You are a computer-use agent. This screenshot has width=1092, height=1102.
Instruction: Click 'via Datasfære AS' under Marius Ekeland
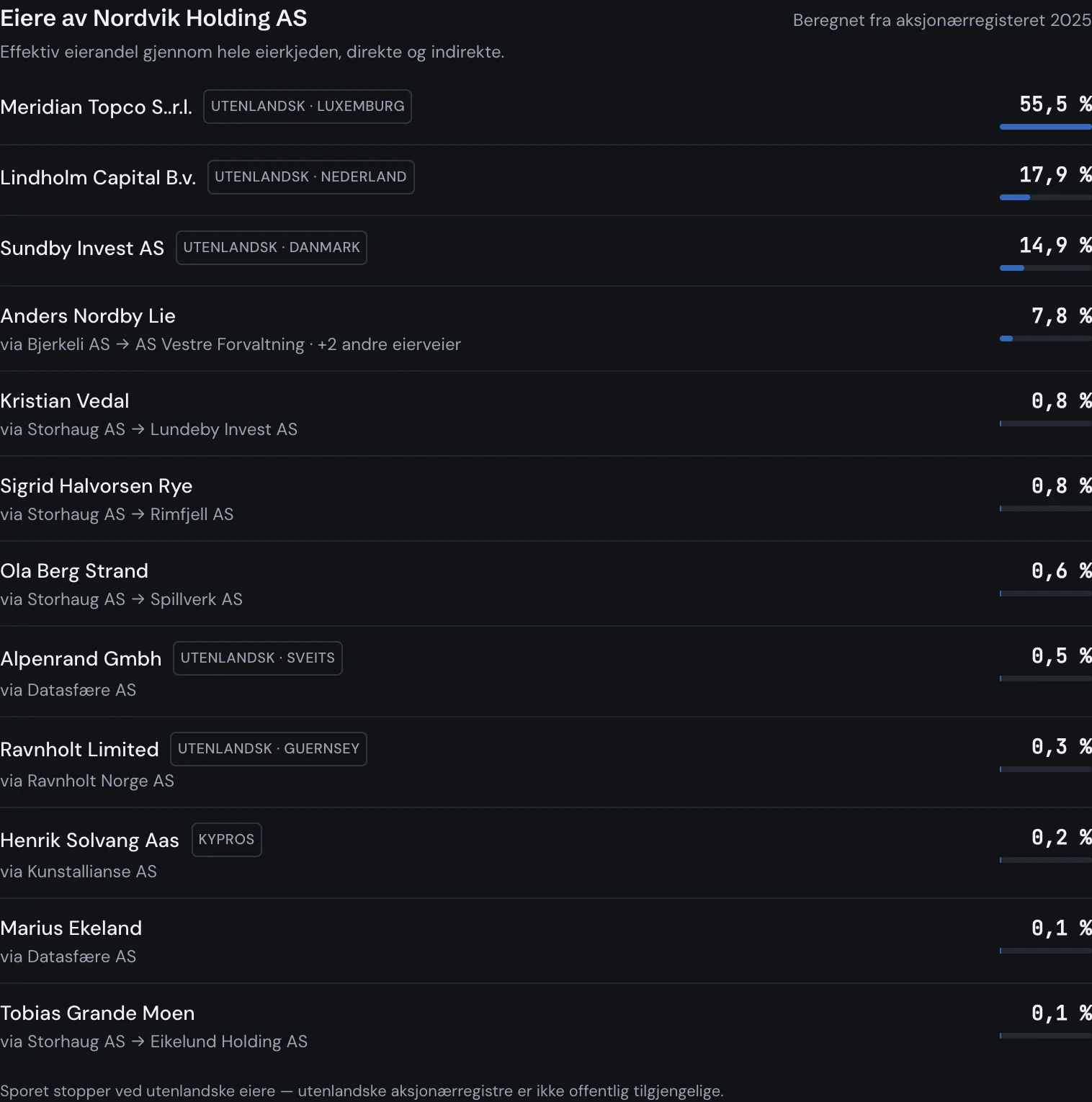pyautogui.click(x=68, y=957)
